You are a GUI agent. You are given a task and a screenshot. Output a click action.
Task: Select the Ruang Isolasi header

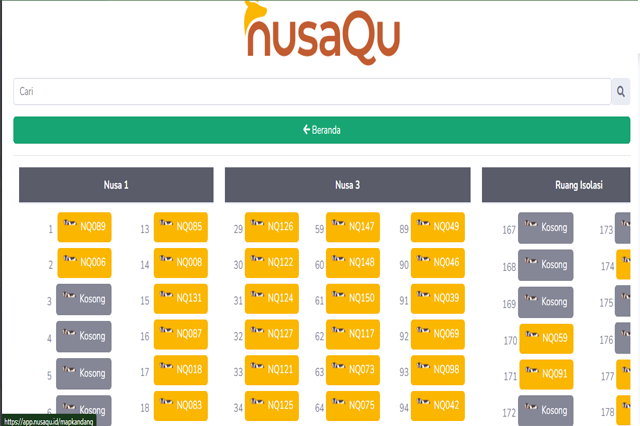click(x=556, y=185)
